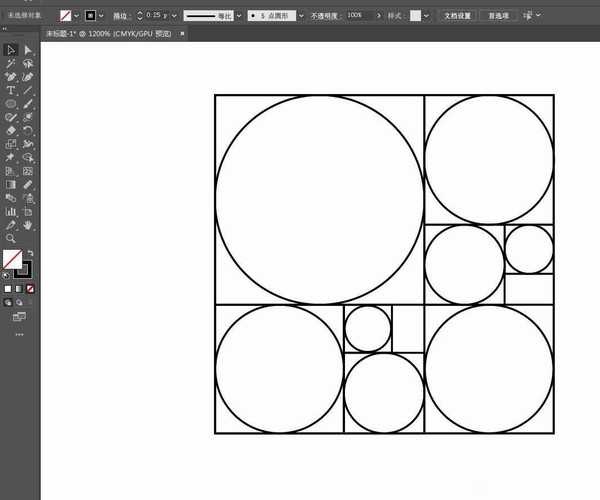Select the Selection tool (black arrow)

click(x=10, y=50)
